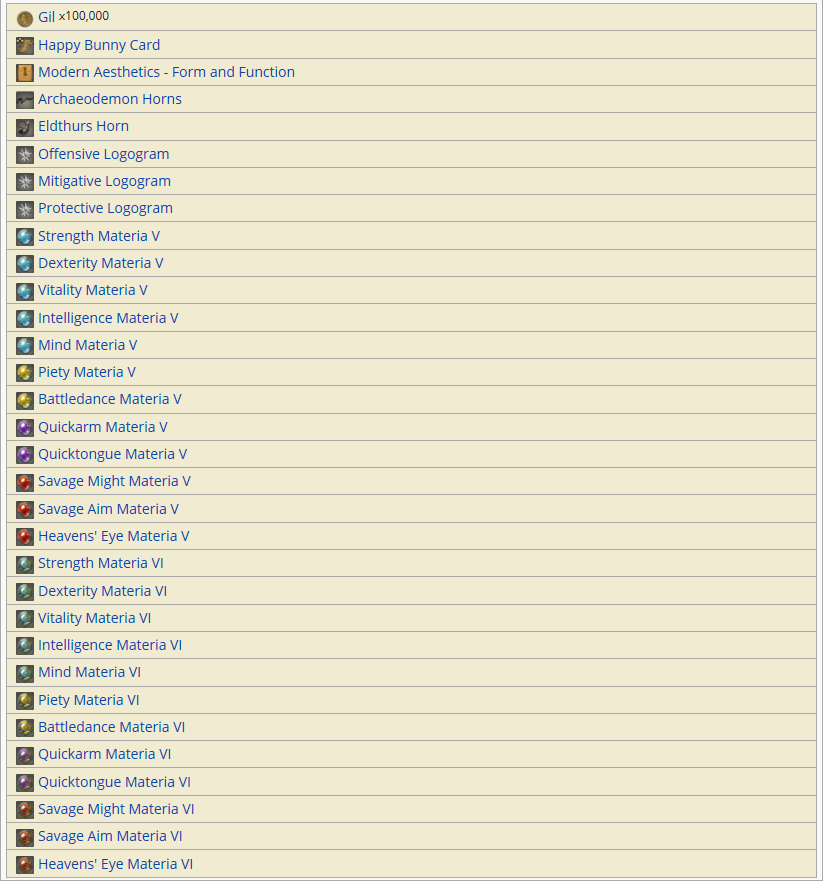823x881 pixels.
Task: Follow the Intelligence Materia V link
Action: (108, 318)
